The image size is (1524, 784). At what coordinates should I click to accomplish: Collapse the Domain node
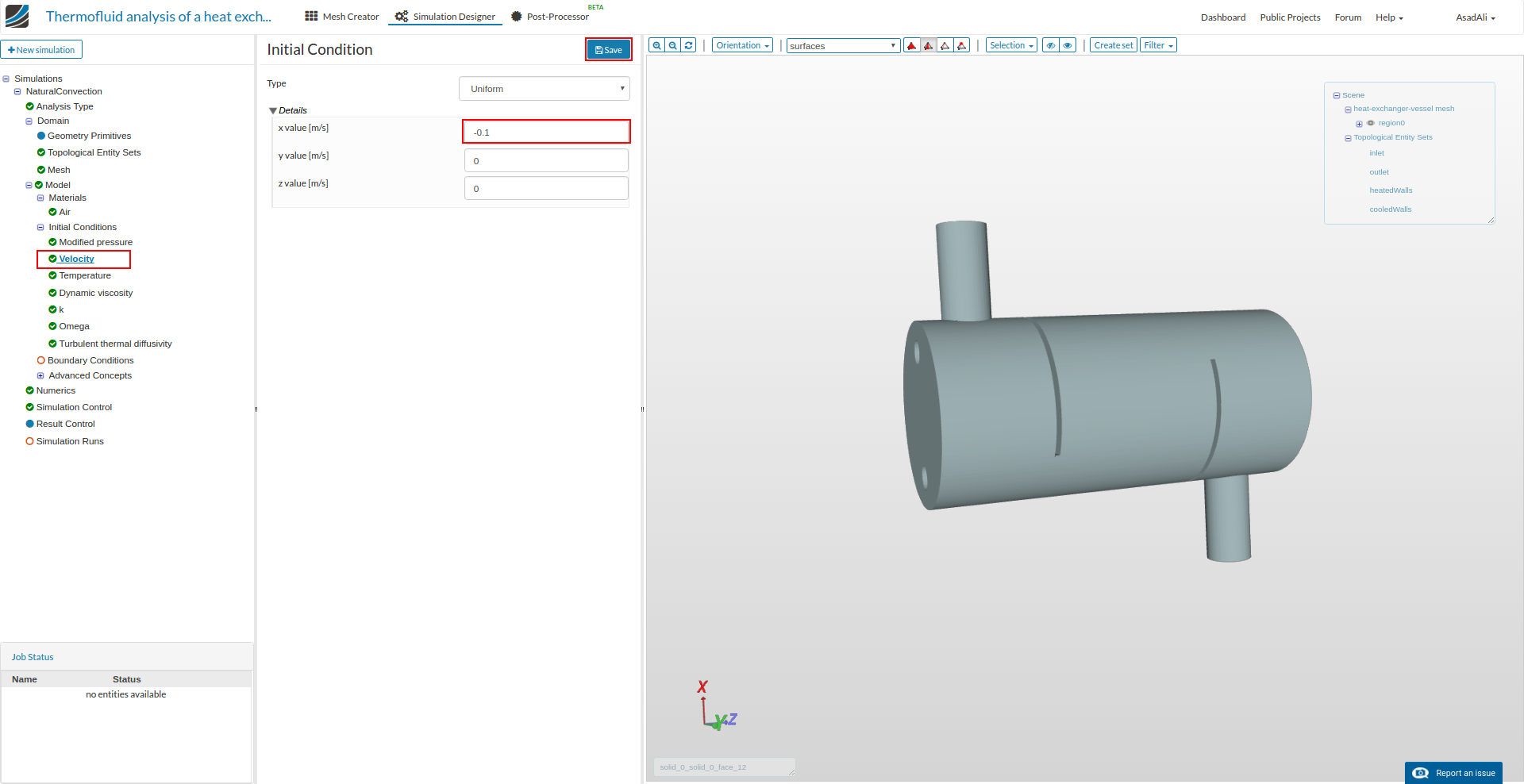coord(29,121)
